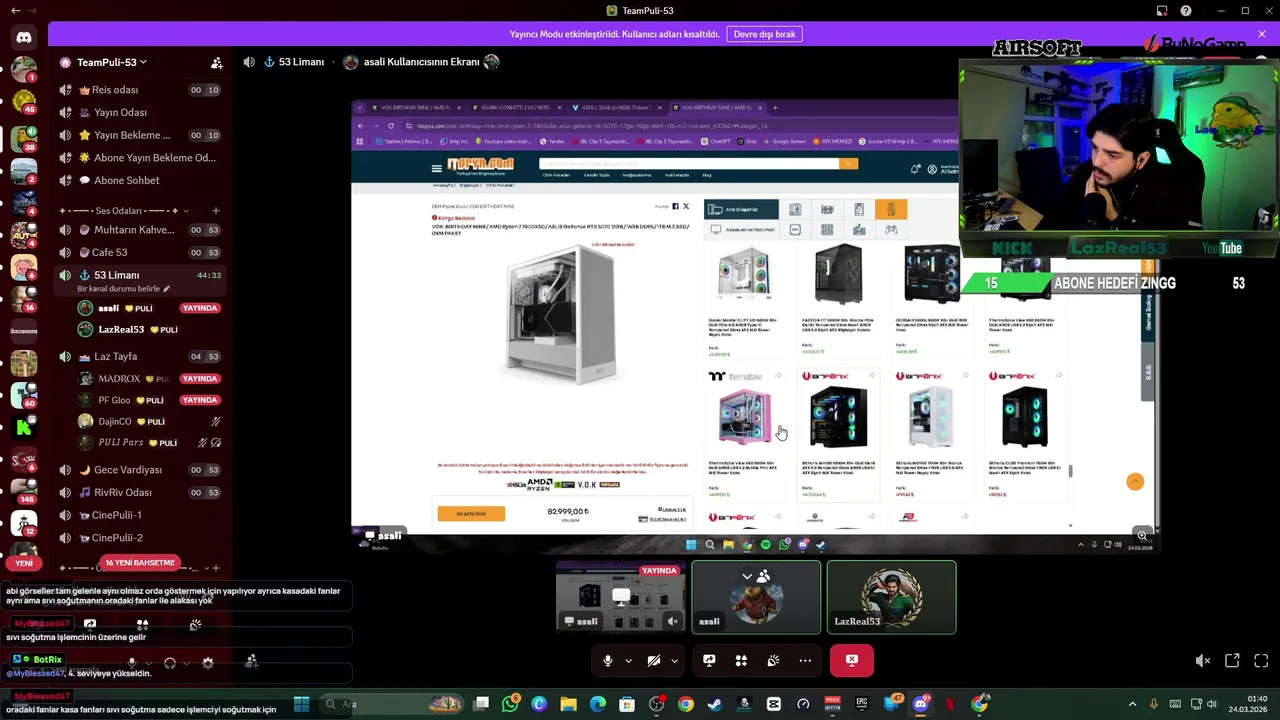1280x720 pixels.
Task: Open server icon with badge 45
Action: click(24, 103)
